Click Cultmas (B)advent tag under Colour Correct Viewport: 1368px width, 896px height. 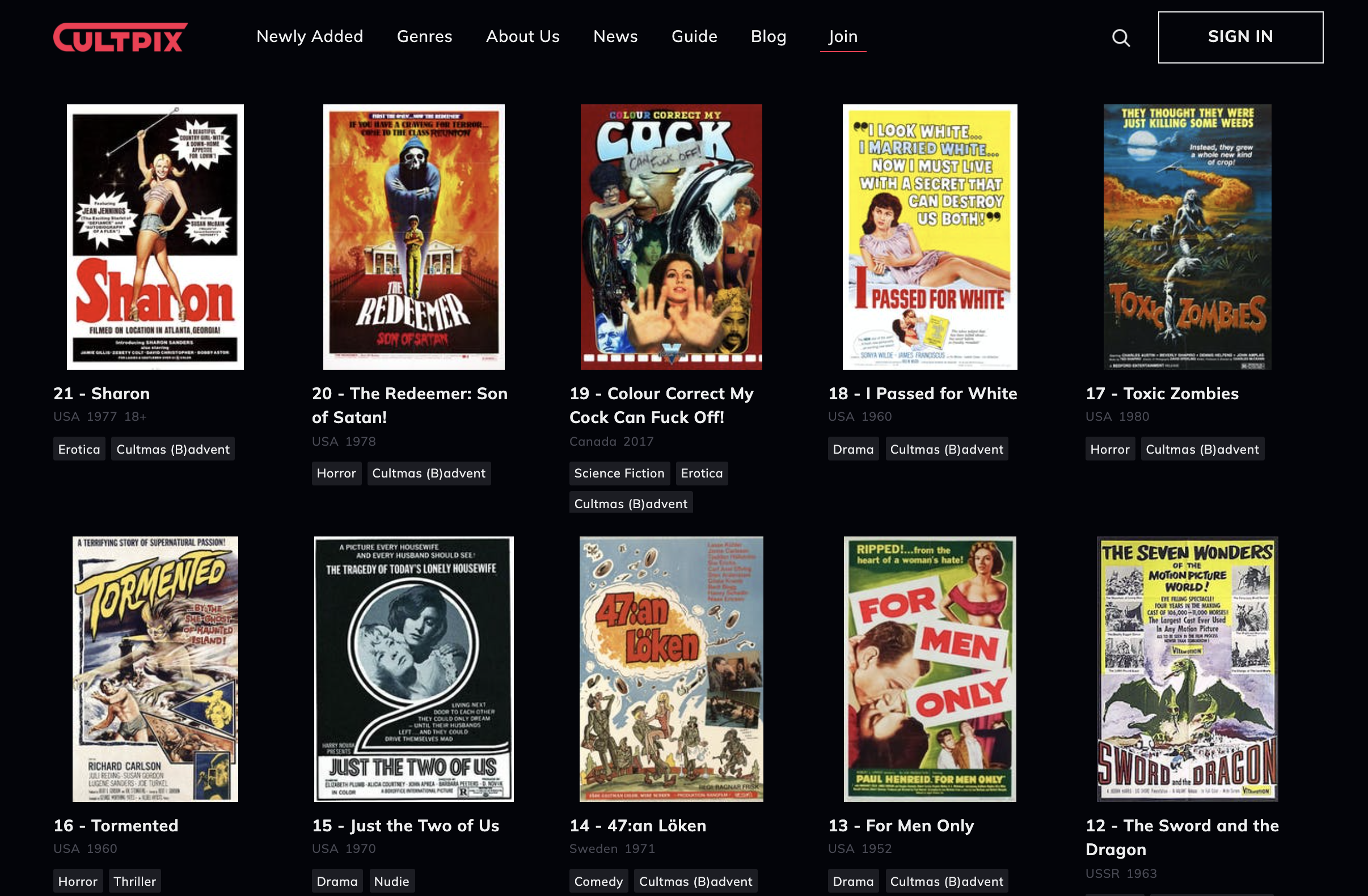point(631,503)
